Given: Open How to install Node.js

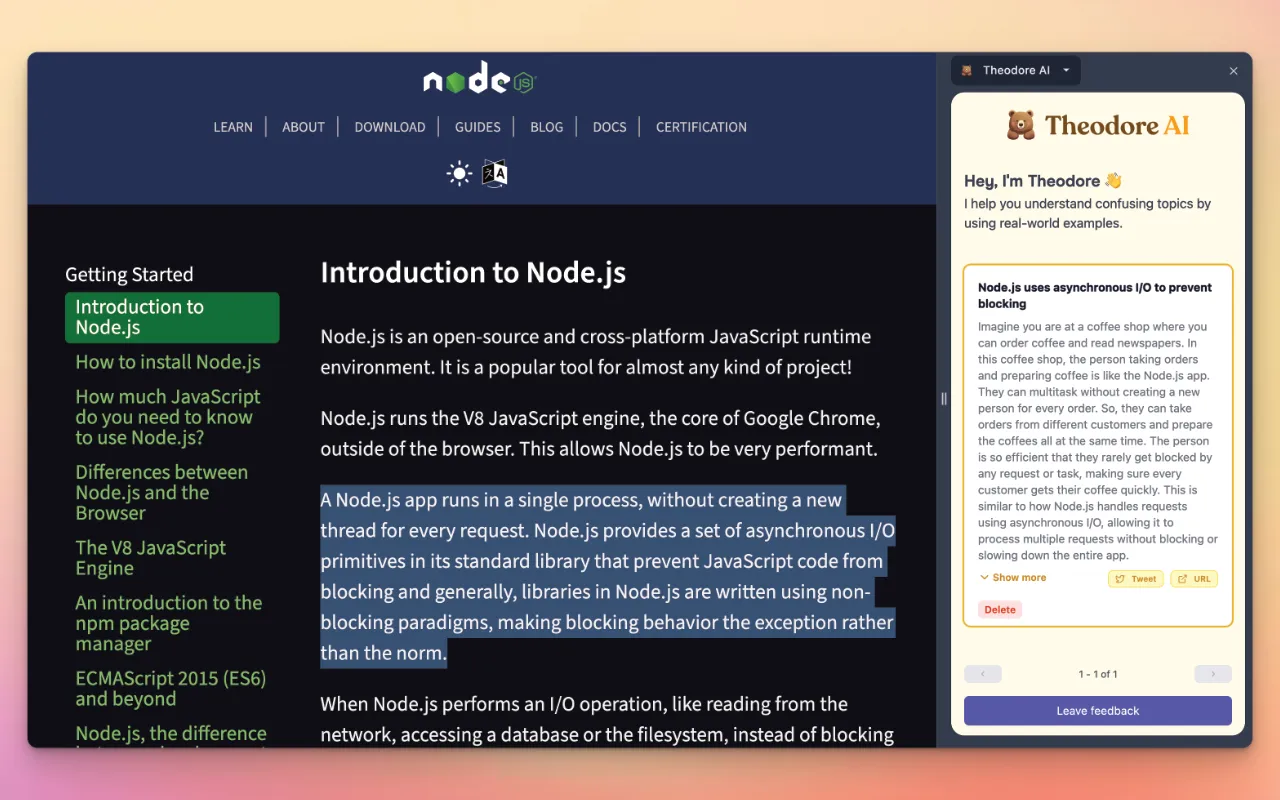Looking at the screenshot, I should 168,362.
